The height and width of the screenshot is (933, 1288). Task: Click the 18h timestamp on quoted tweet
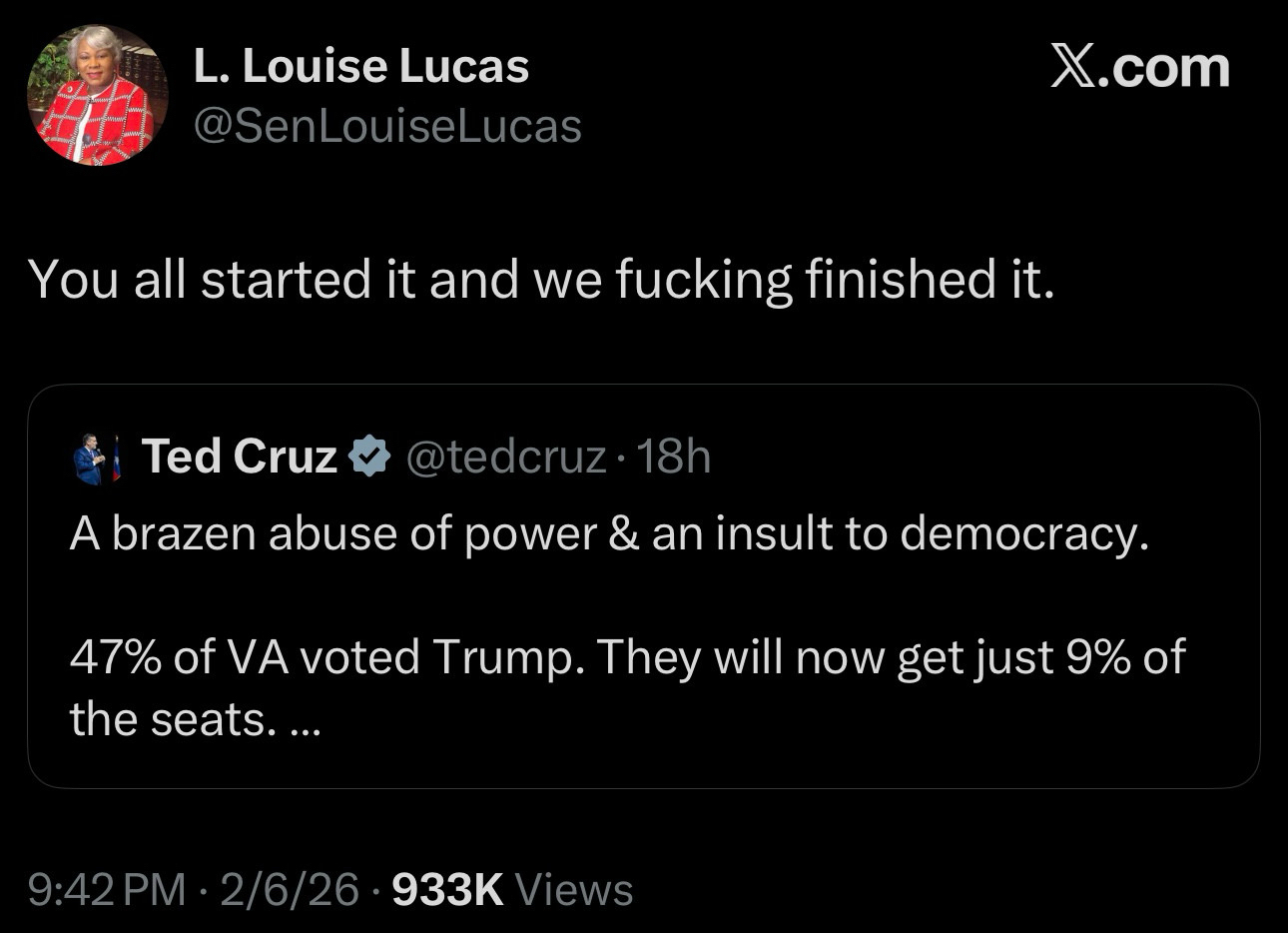click(x=673, y=458)
